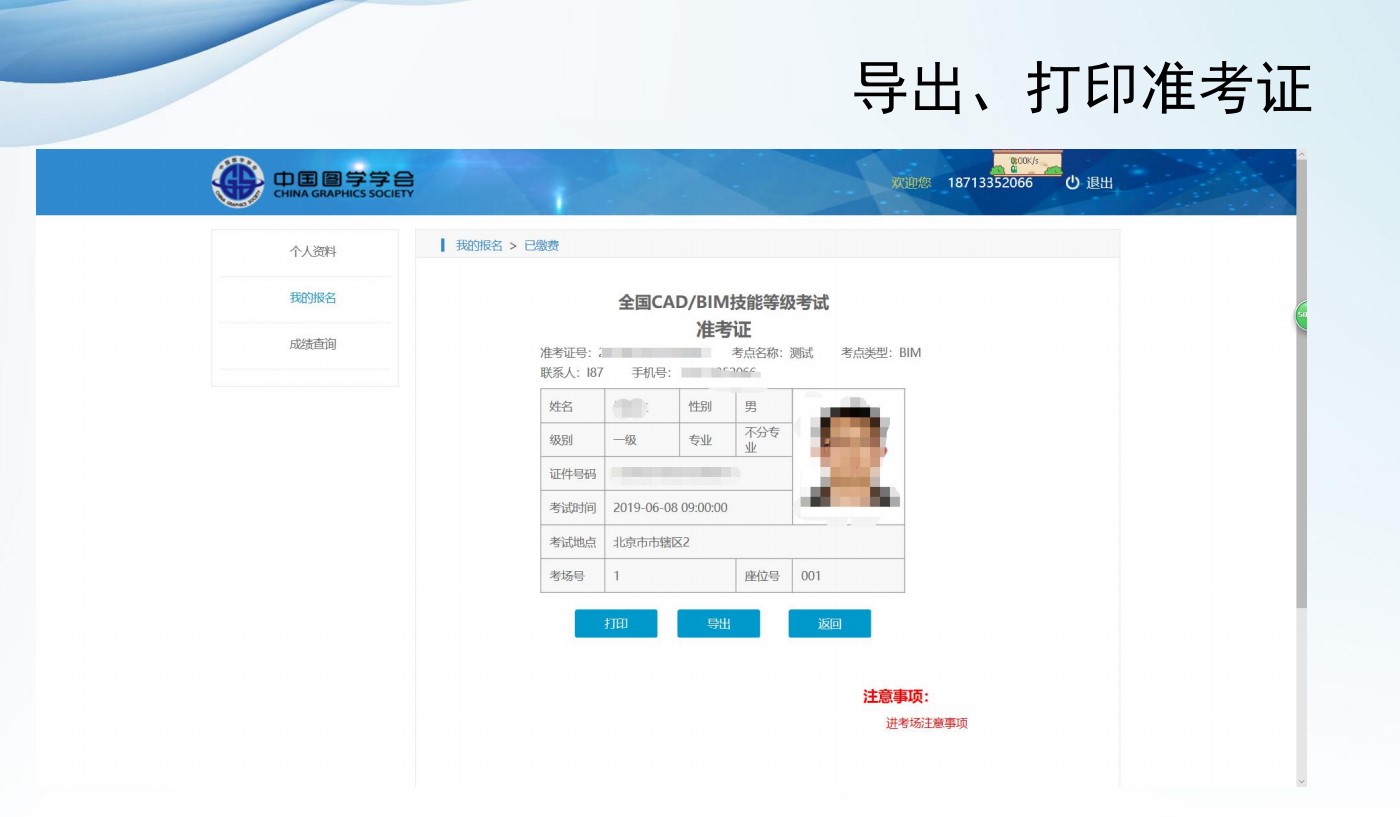Click the power icon beside 退出
This screenshot has width=1400, height=817.
(x=1072, y=182)
